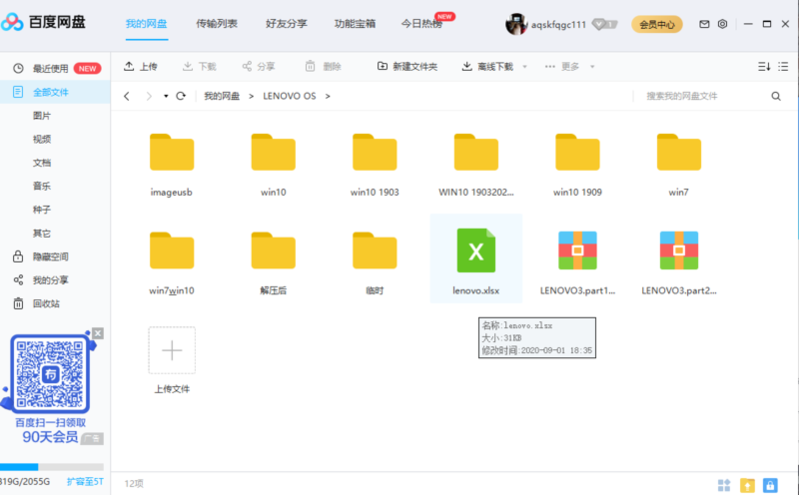Open navigation history dropdown arrow
Viewport: 799px width, 495px height.
point(166,96)
